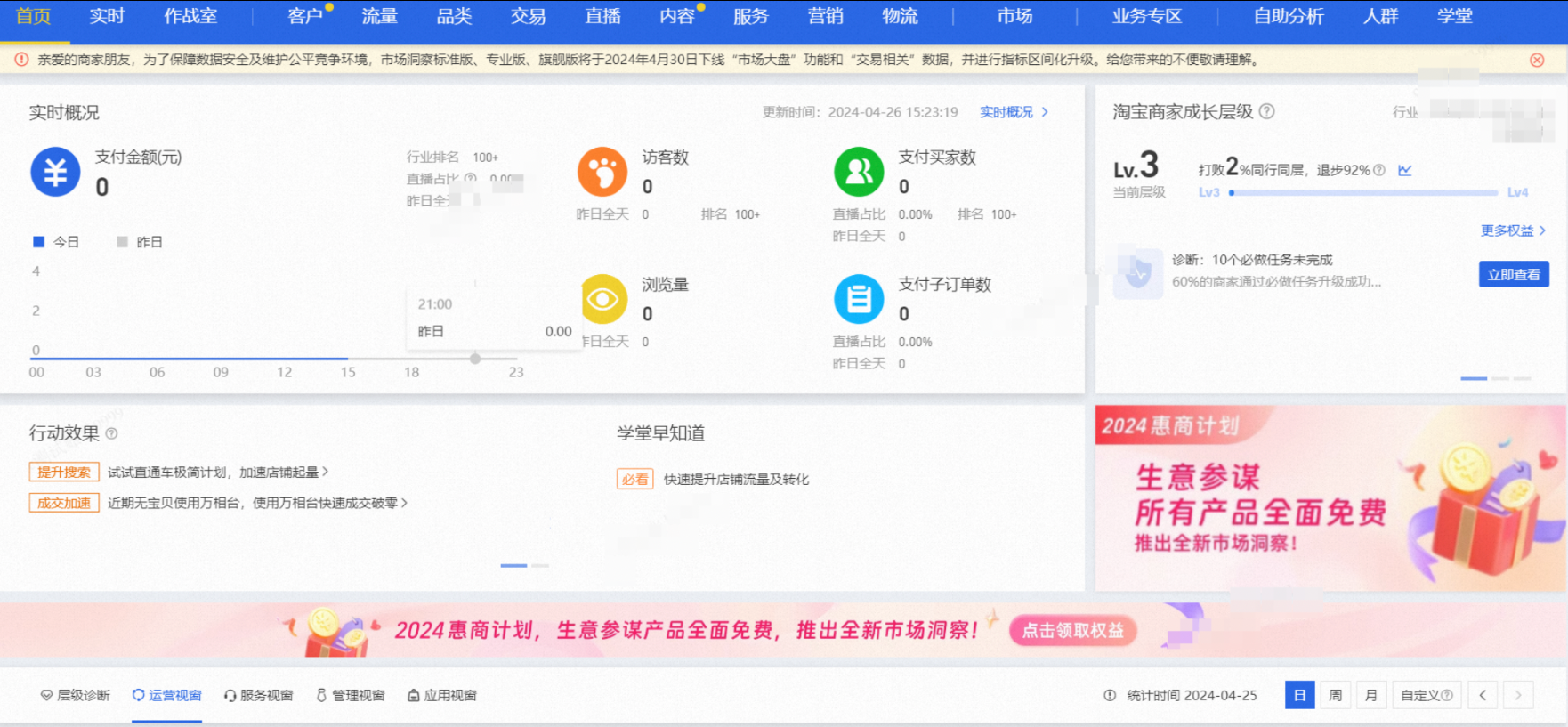The image size is (1568, 727).
Task: Open 层级诊断 view
Action: [x=75, y=696]
